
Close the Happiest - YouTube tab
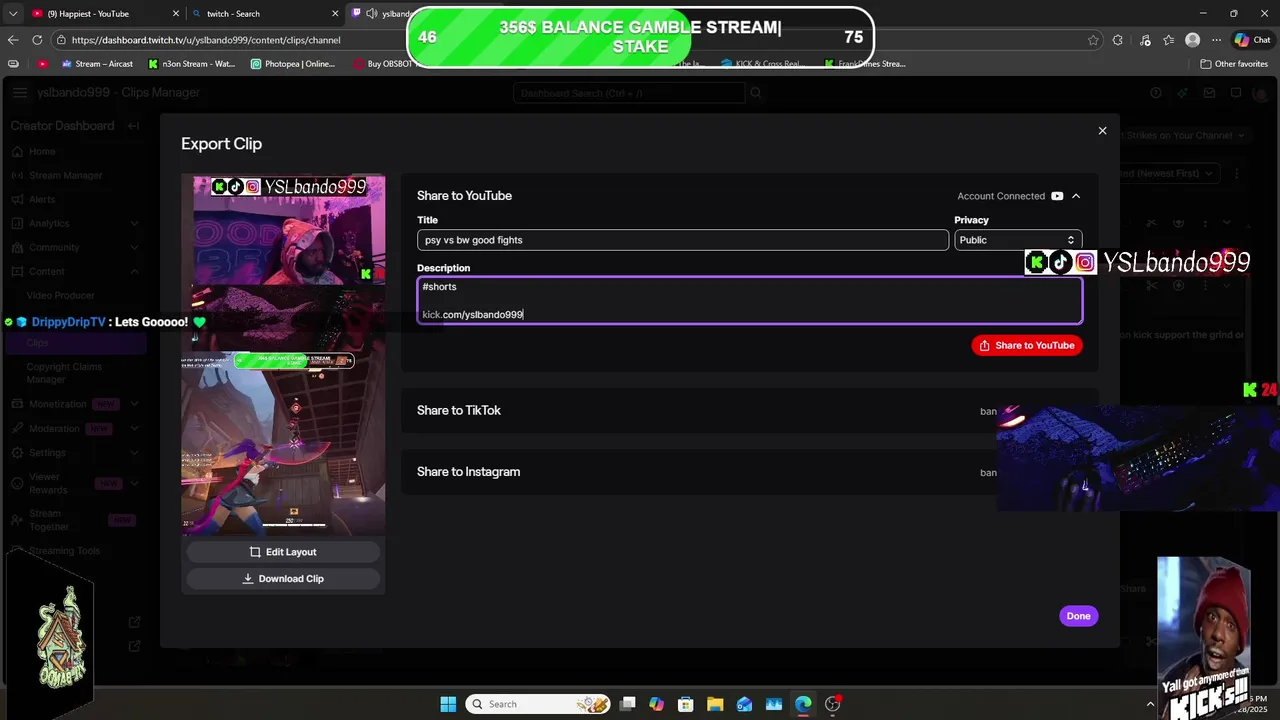176,14
